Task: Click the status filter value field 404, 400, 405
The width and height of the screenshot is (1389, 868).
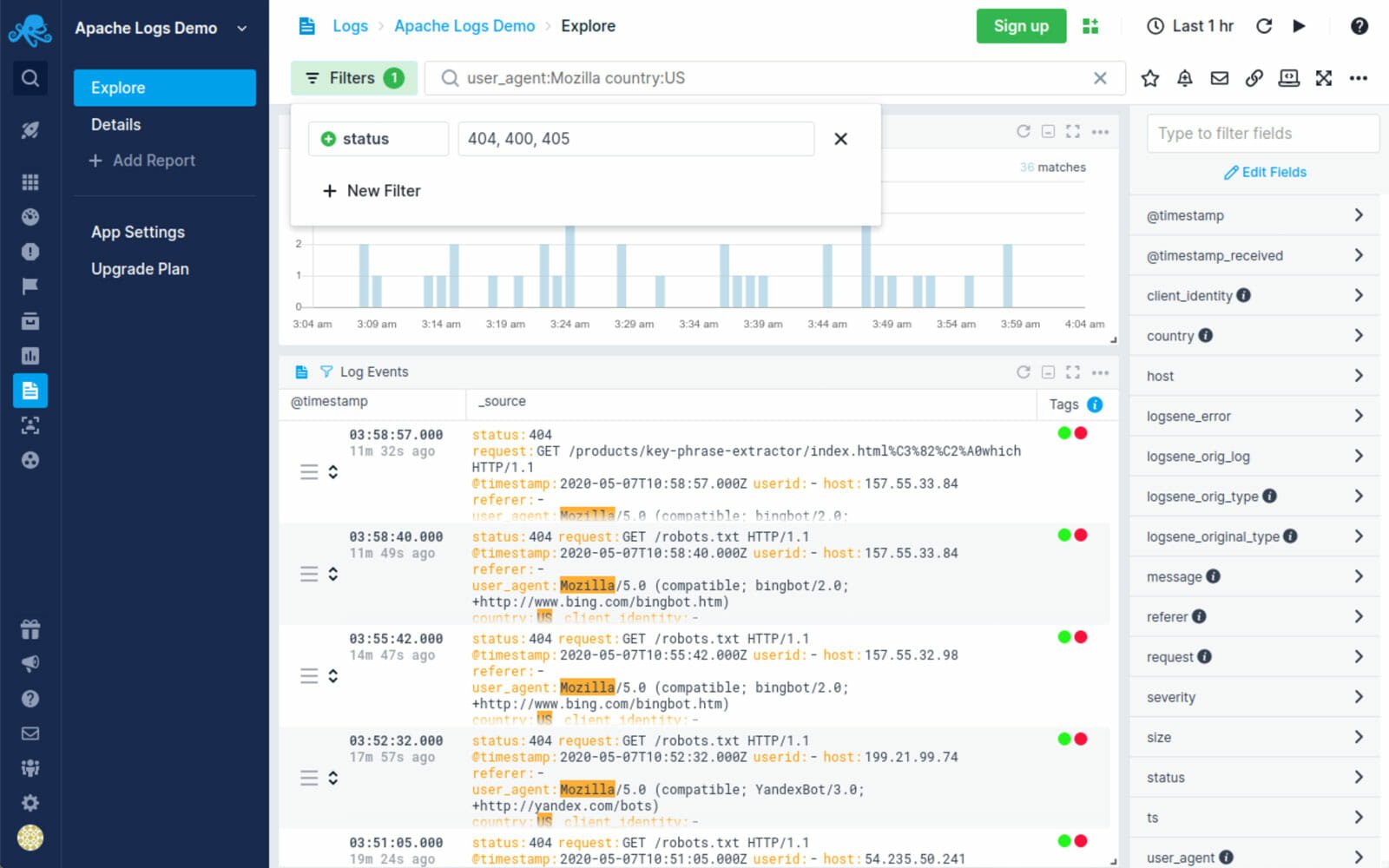Action: click(636, 139)
